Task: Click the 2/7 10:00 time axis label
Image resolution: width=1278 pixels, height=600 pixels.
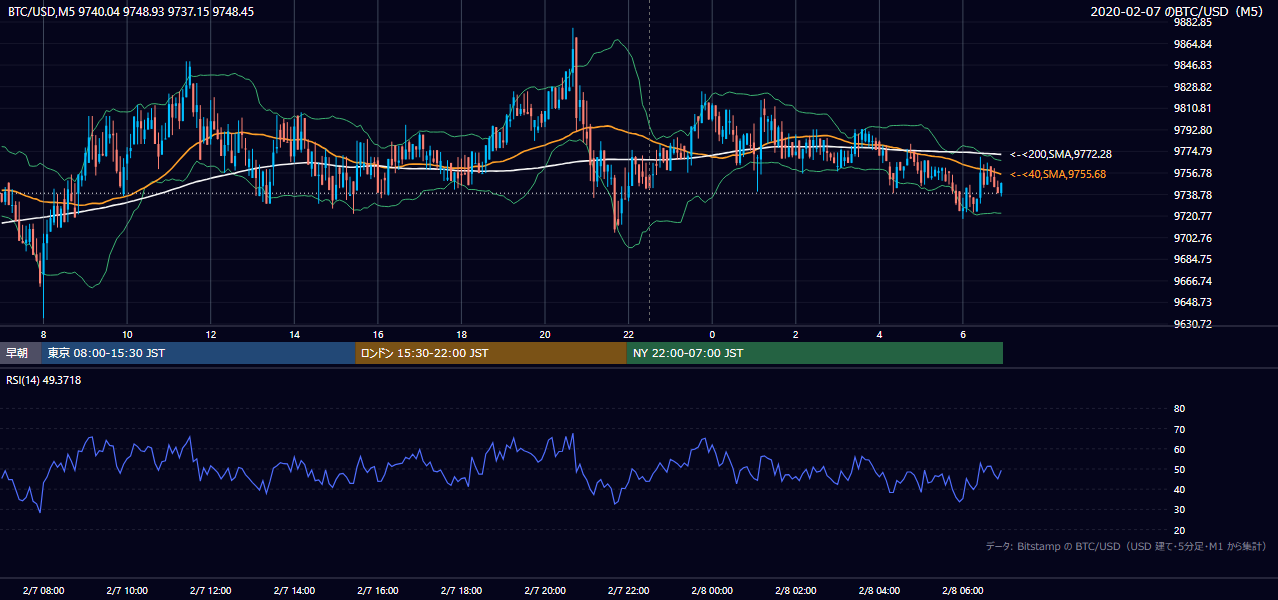Action: (x=127, y=591)
